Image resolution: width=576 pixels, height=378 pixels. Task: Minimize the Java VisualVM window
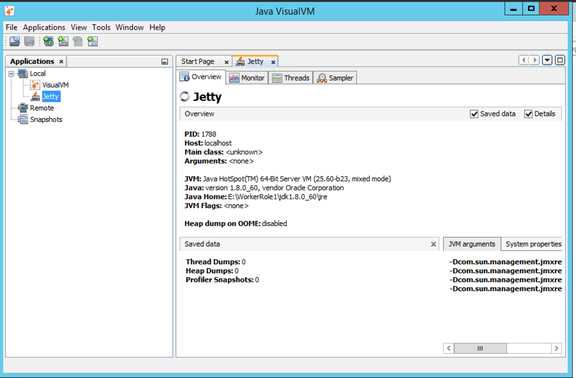(x=513, y=9)
